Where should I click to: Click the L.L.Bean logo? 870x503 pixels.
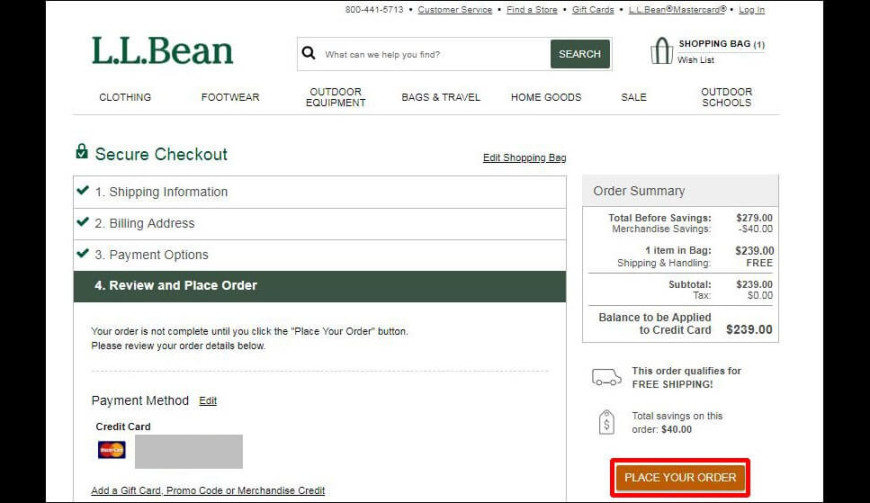point(162,51)
